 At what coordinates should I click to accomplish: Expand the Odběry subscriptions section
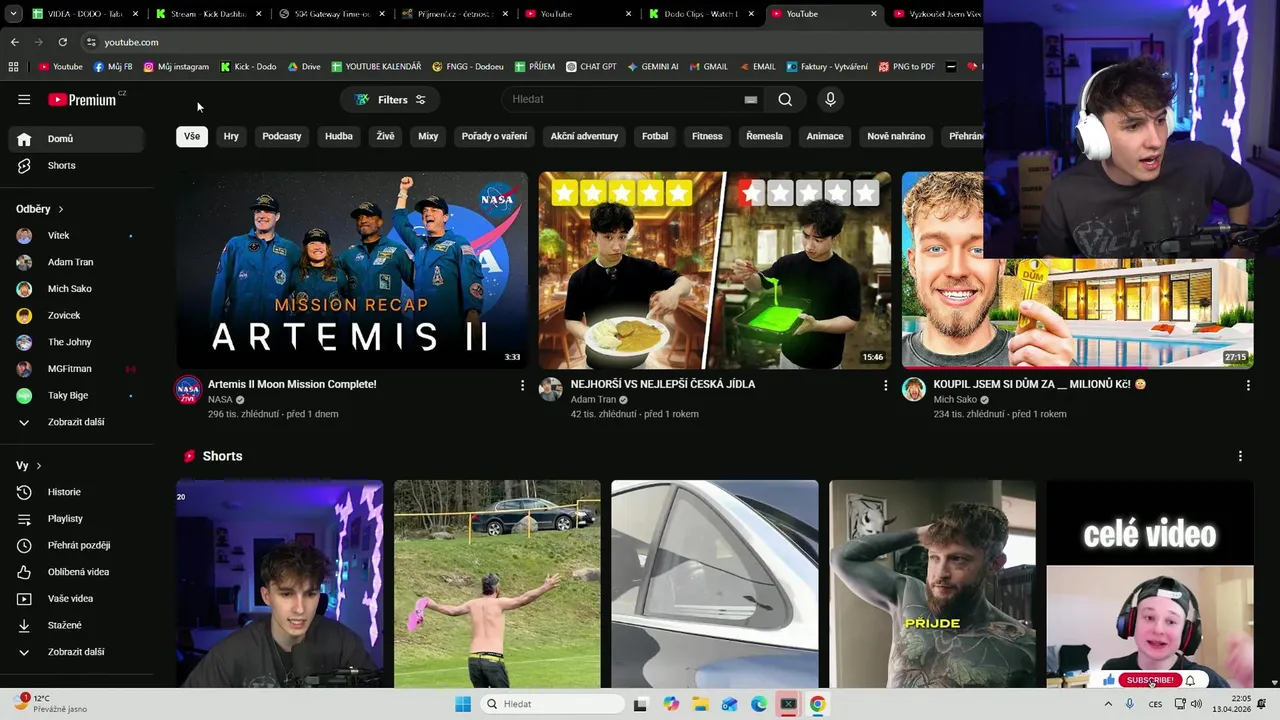pyautogui.click(x=40, y=209)
